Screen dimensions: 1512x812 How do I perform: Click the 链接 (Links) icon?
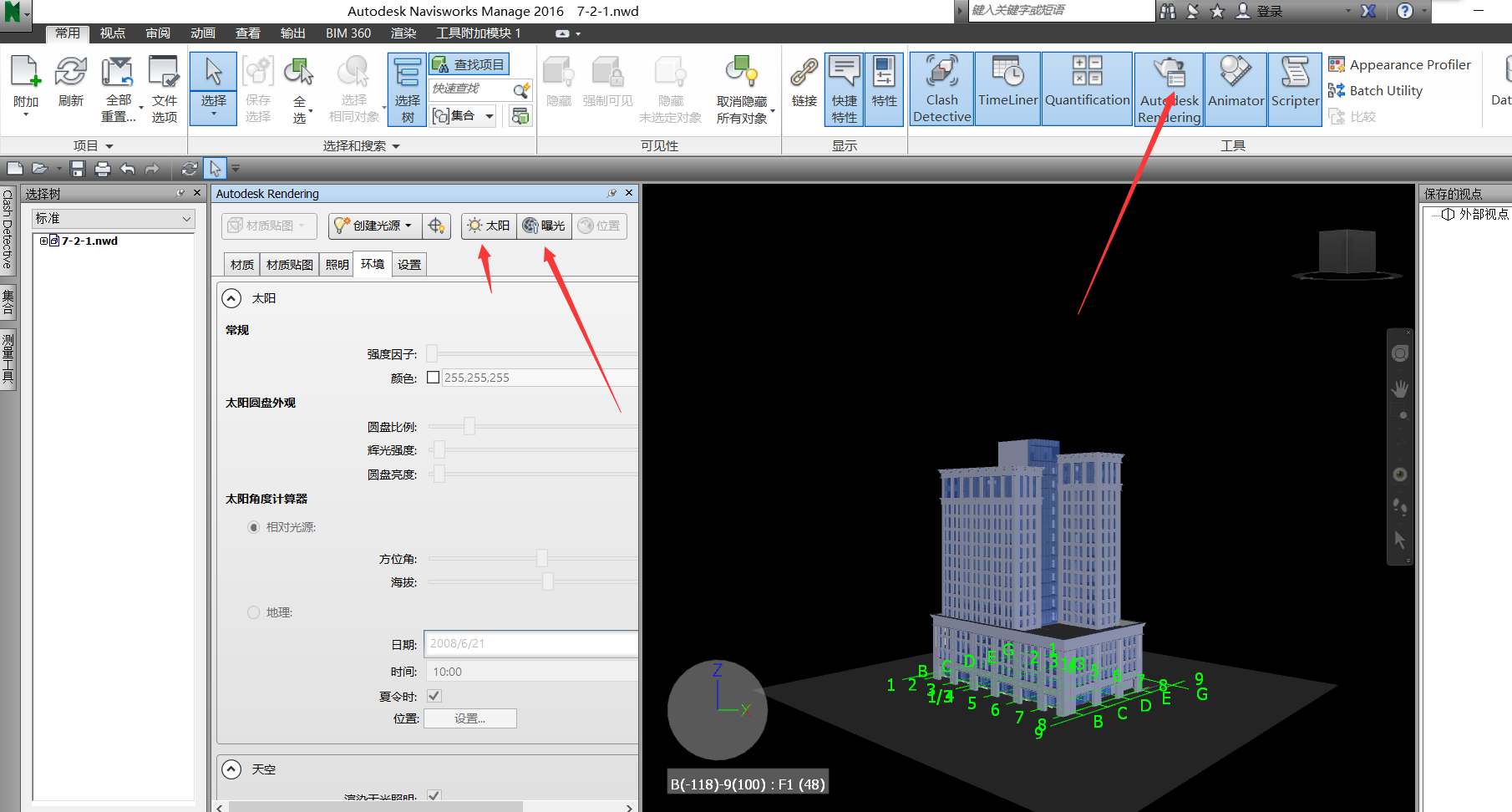point(804,82)
